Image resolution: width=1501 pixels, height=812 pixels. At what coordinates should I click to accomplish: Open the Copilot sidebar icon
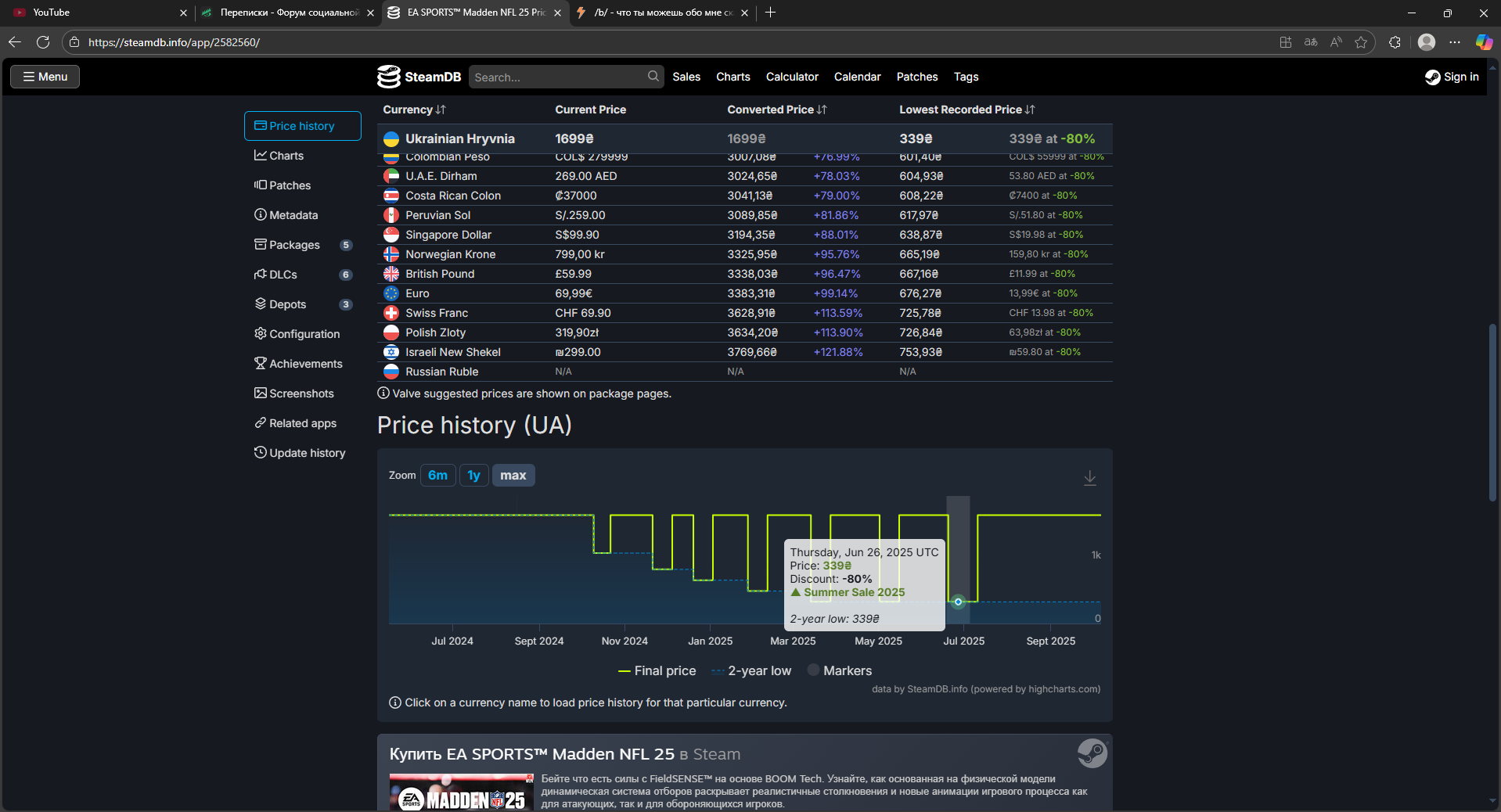click(1484, 42)
